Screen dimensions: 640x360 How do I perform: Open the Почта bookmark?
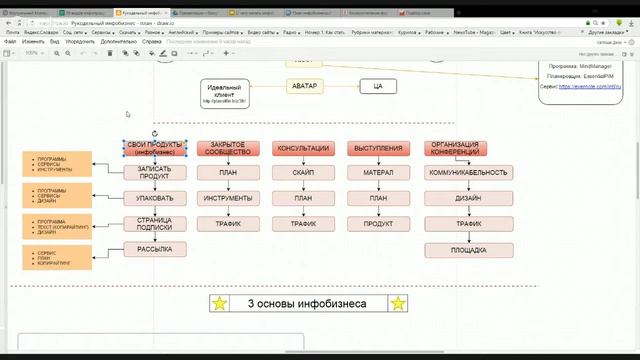(13, 32)
